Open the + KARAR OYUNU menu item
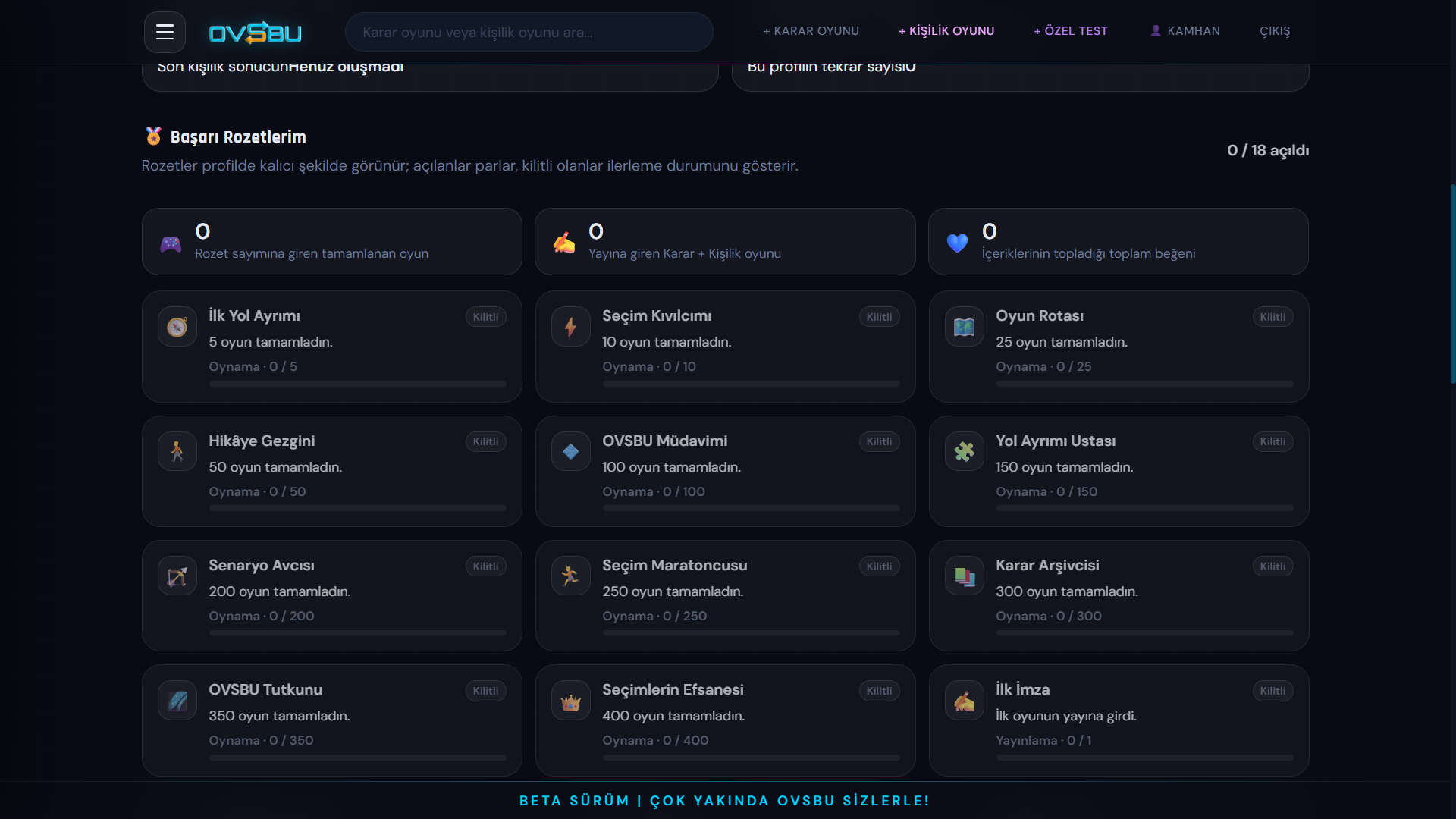This screenshot has width=1456, height=819. pyautogui.click(x=811, y=31)
